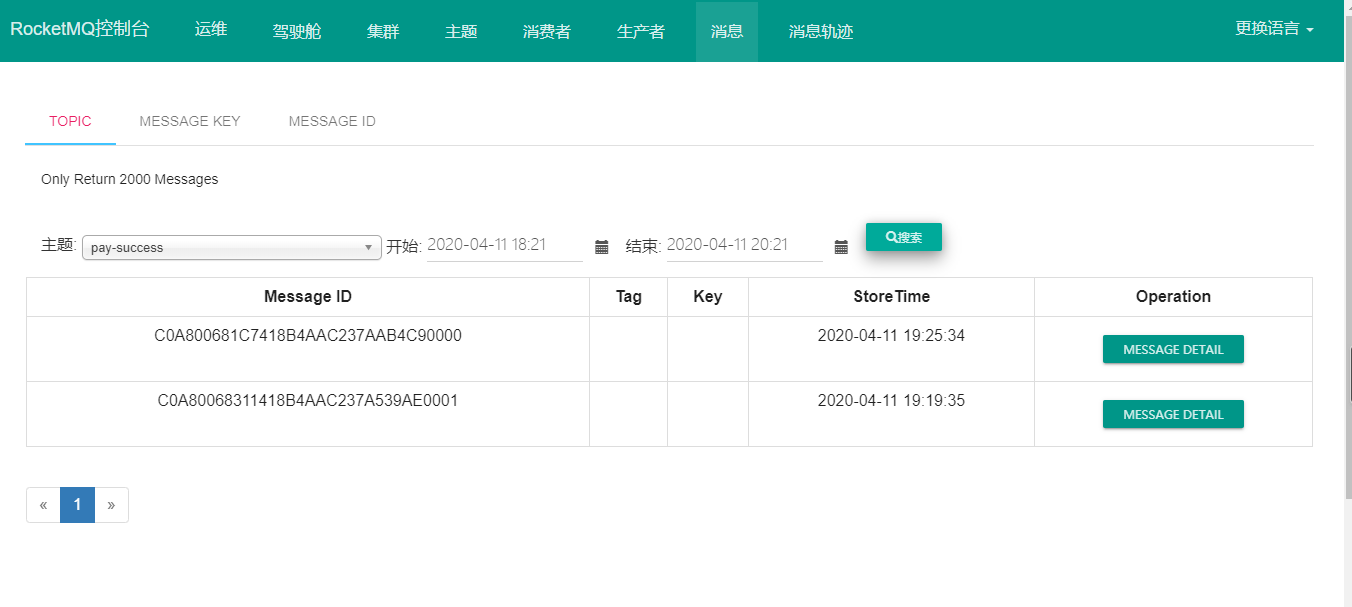Switch to the MESSAGE KEY tab

click(190, 121)
